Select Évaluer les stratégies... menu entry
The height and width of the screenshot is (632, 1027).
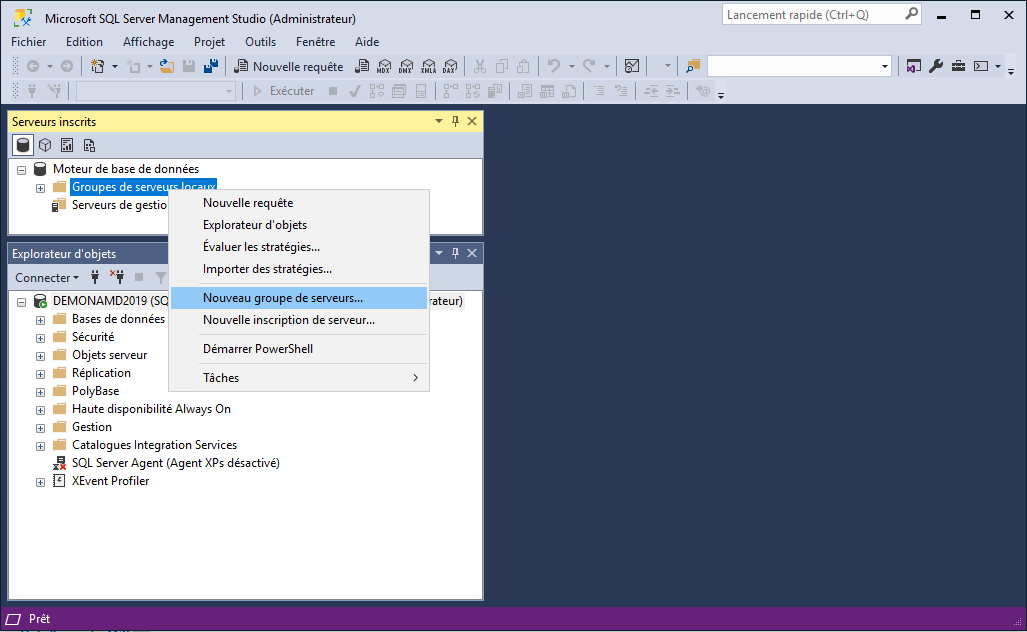click(299, 247)
